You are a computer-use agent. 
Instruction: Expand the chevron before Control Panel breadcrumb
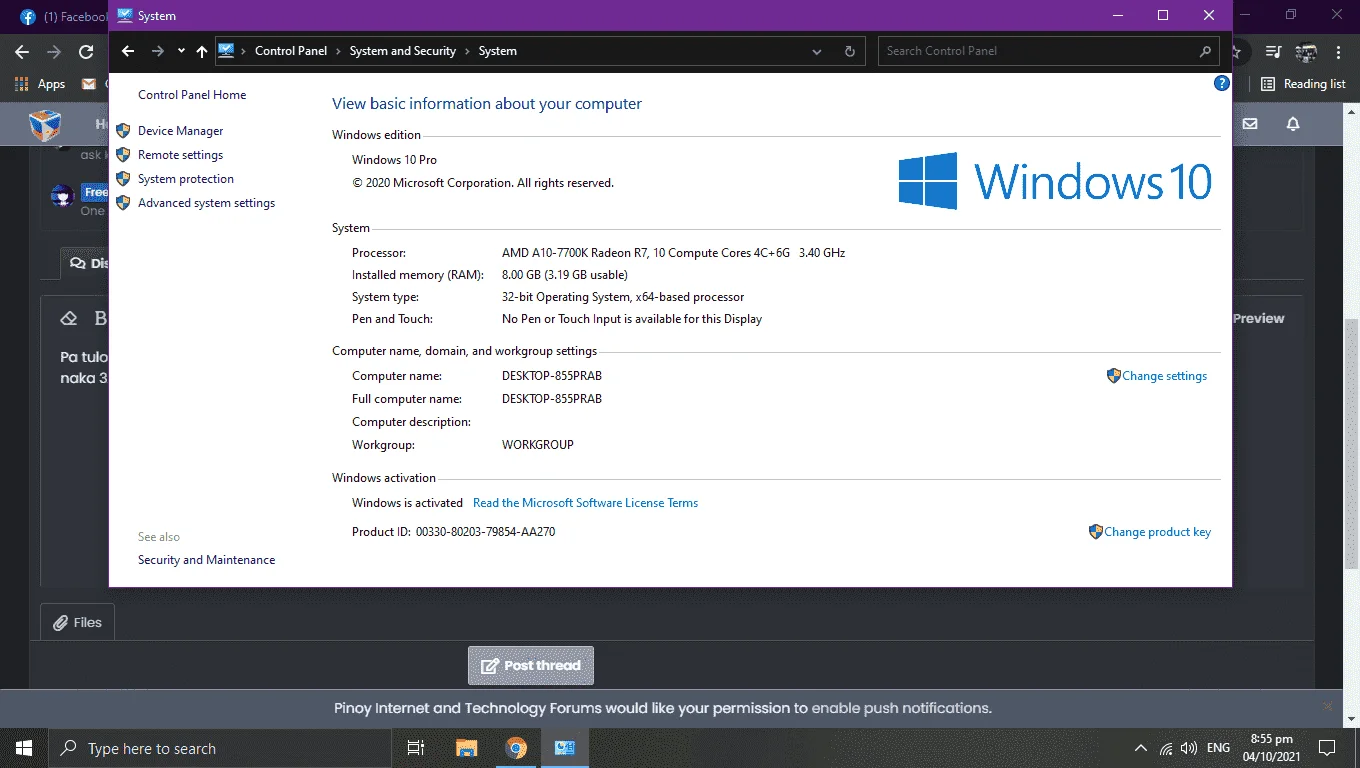tap(243, 51)
